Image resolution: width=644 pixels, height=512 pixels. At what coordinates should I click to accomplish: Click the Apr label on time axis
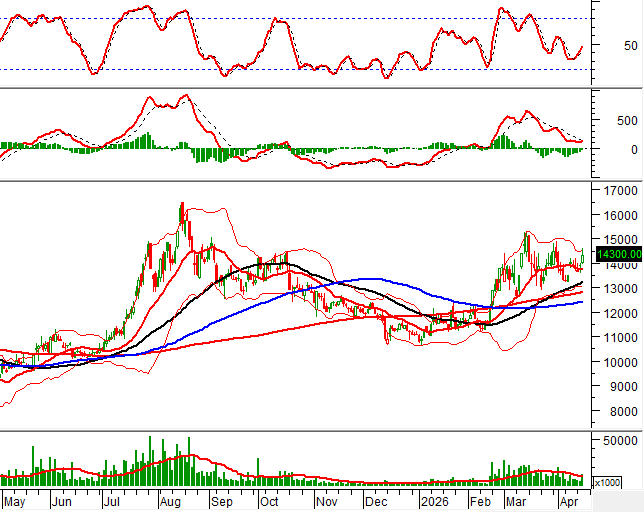[570, 501]
